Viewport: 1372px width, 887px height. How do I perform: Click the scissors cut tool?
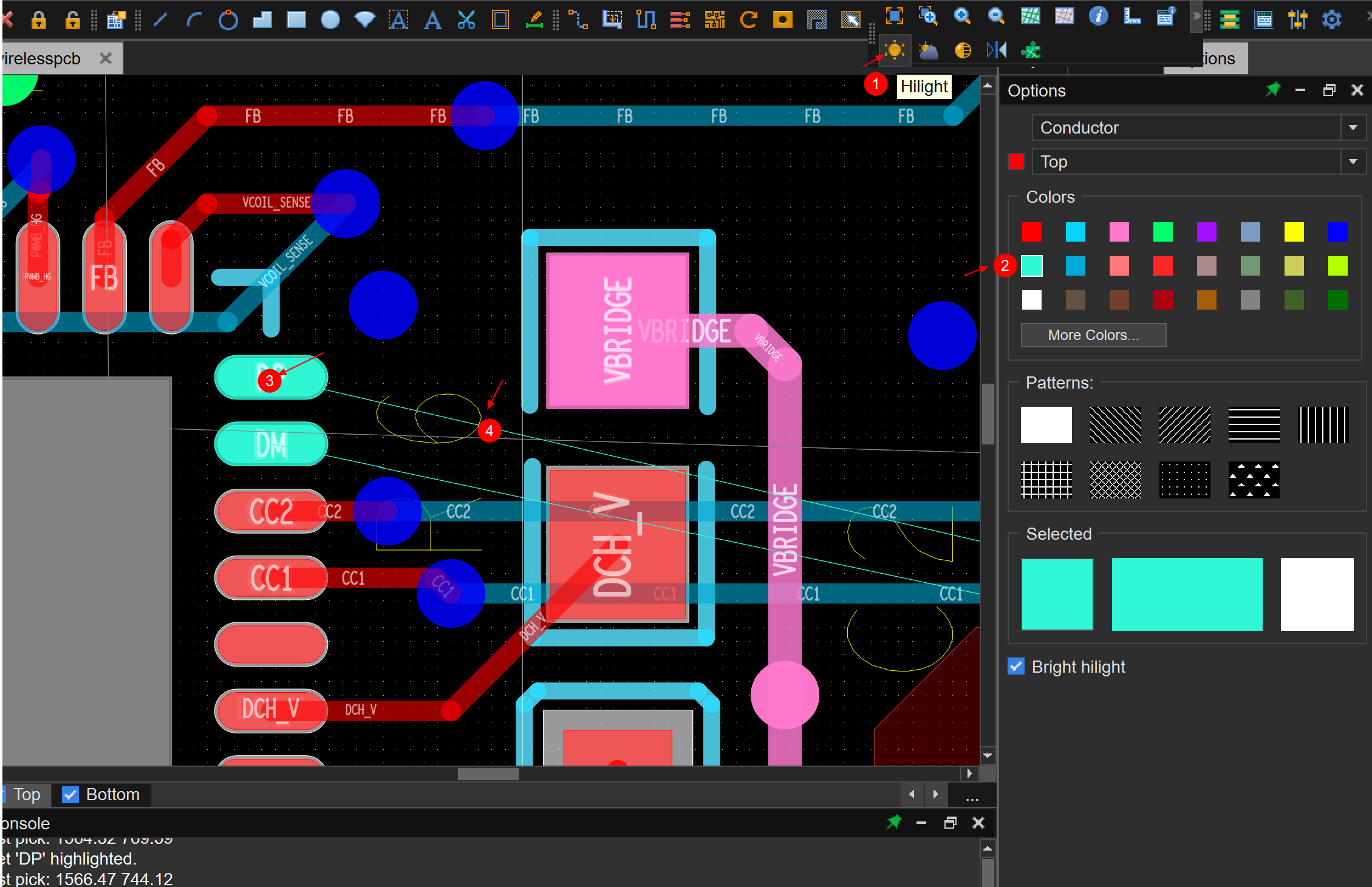point(466,20)
